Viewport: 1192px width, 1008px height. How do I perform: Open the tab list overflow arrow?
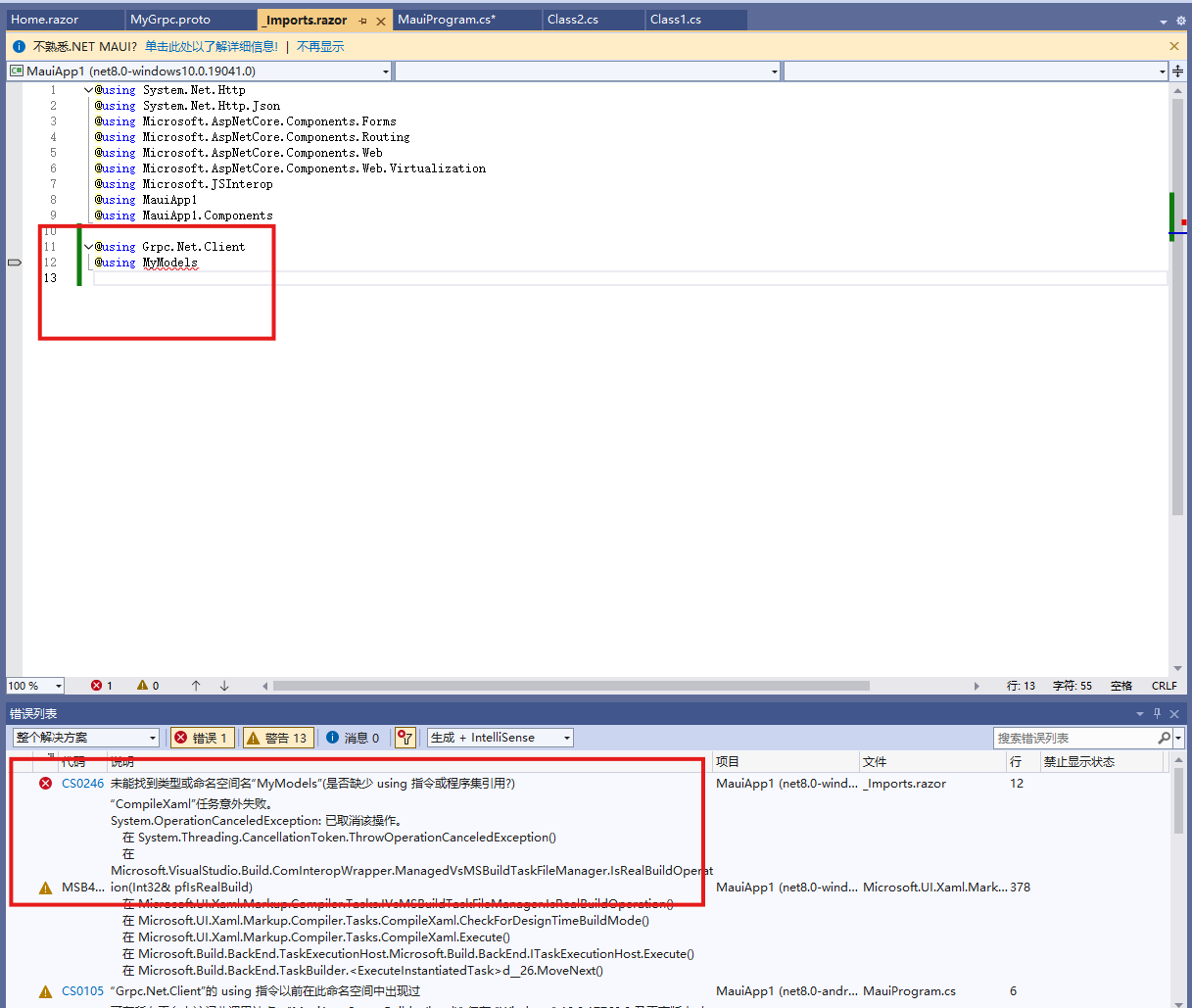pos(1164,21)
